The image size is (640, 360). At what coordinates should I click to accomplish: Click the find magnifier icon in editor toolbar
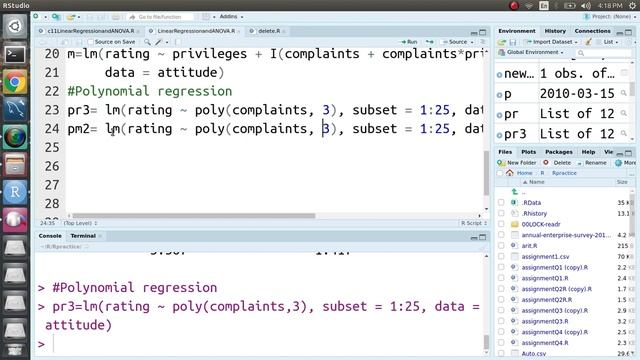(147, 42)
